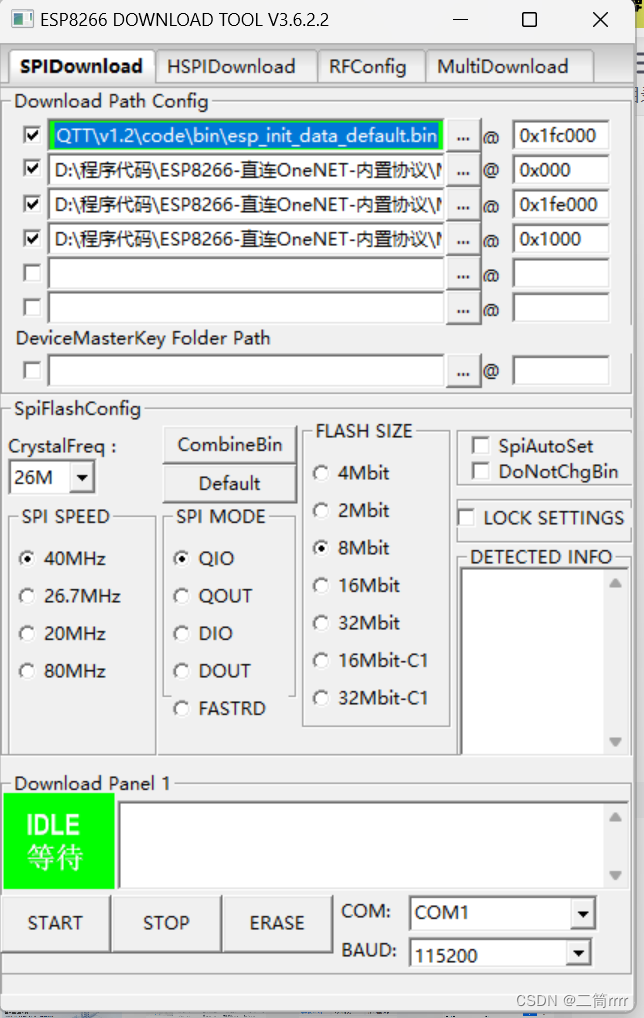This screenshot has height=1018, width=644.
Task: Click the 0x000 address field
Action: pos(561,170)
